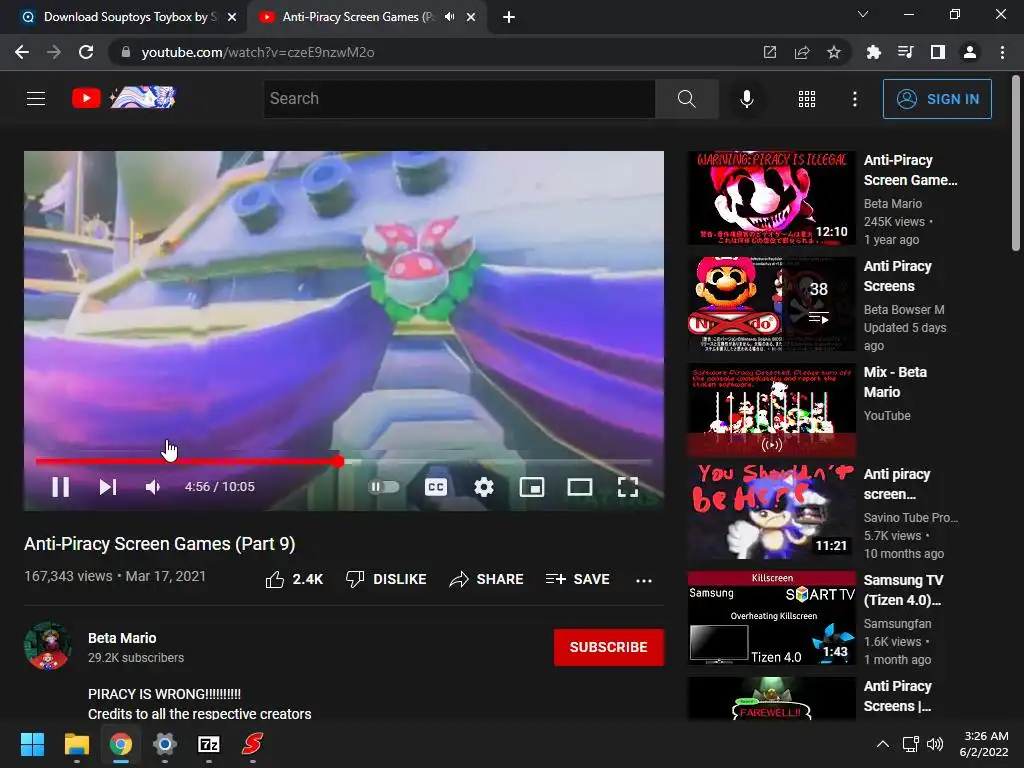This screenshot has width=1024, height=768.
Task: Open Beta Mario channel avatar
Action: click(48, 647)
